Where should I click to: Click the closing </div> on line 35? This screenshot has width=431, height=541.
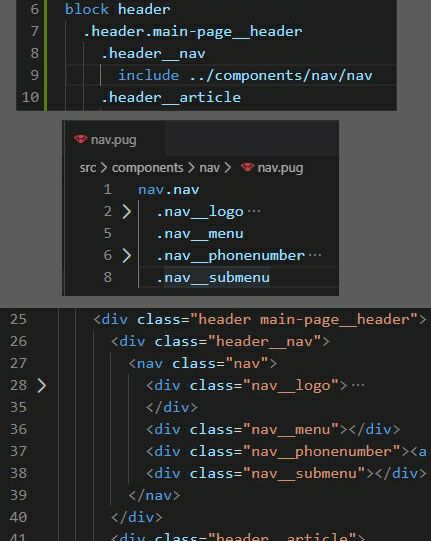(x=172, y=407)
